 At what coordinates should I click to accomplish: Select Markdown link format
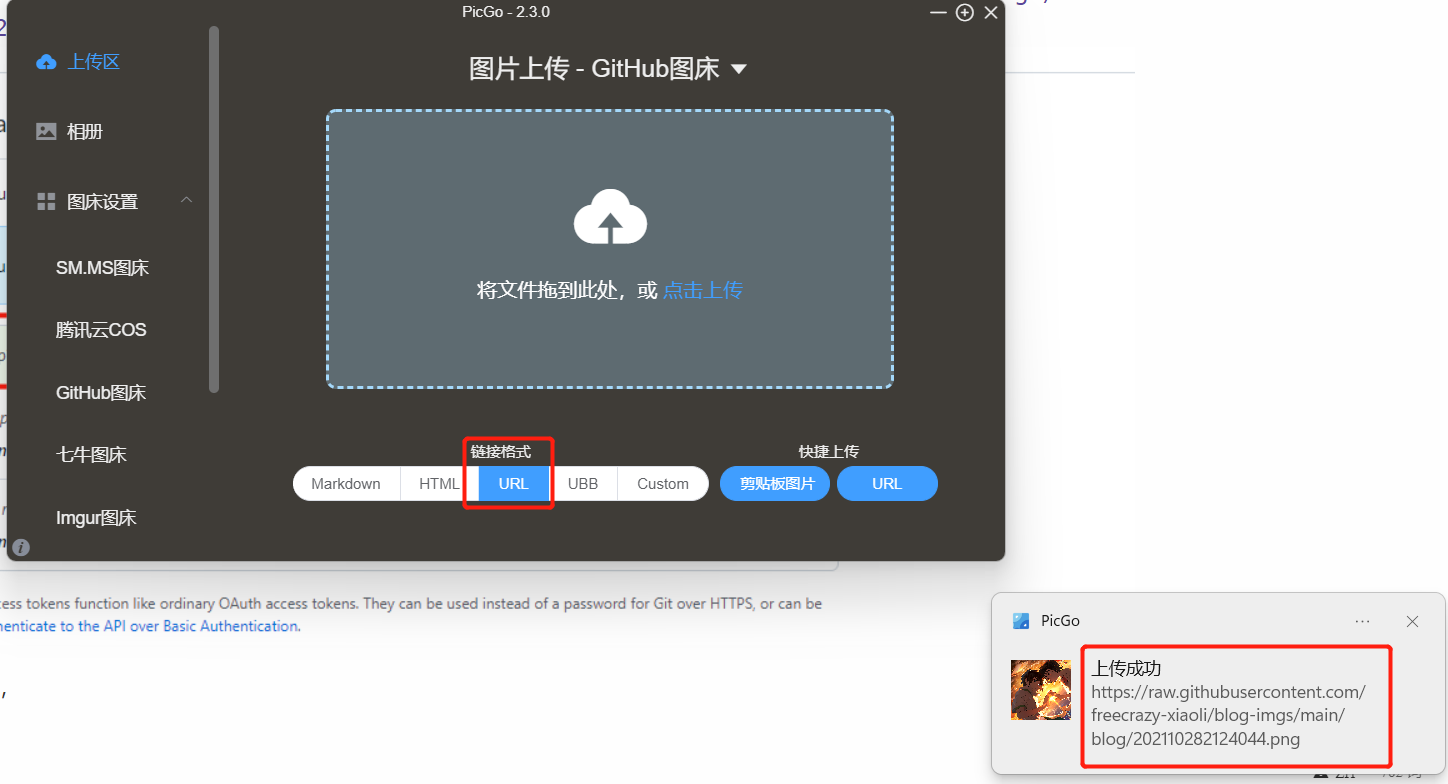click(x=346, y=484)
